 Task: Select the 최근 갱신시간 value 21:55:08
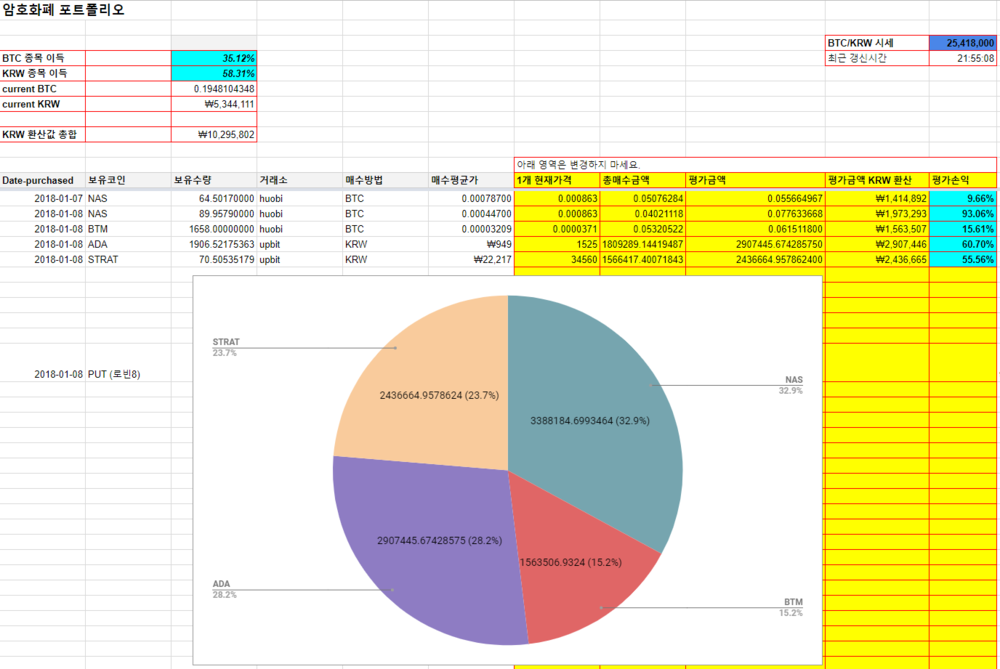tap(962, 58)
